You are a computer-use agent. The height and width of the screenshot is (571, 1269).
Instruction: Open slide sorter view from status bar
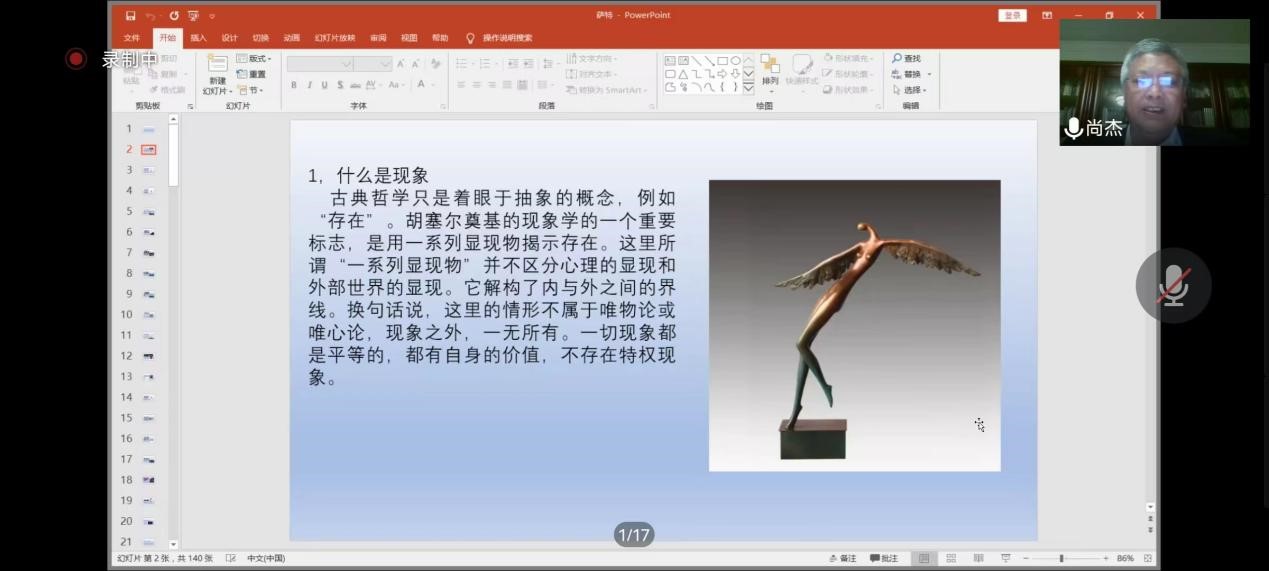pos(951,558)
